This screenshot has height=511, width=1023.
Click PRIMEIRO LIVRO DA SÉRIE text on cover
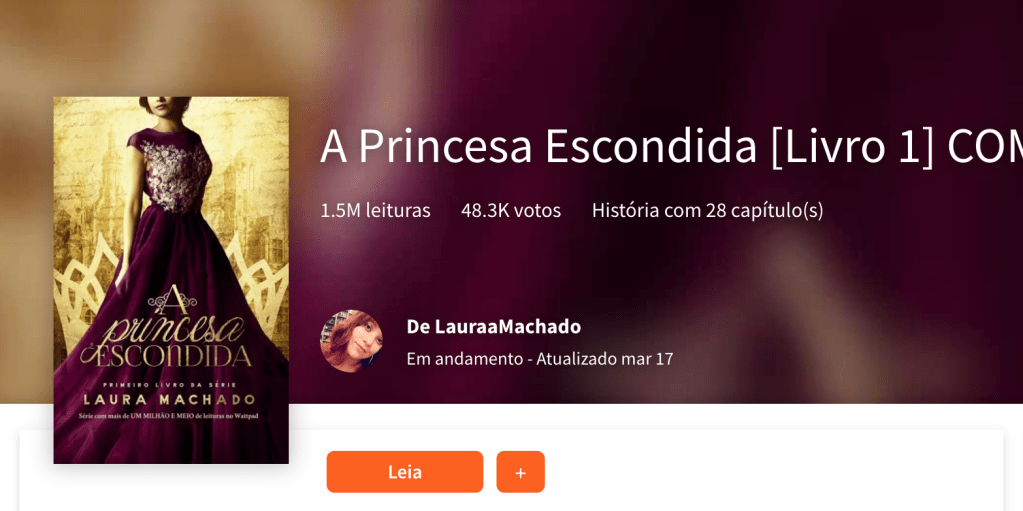click(171, 384)
